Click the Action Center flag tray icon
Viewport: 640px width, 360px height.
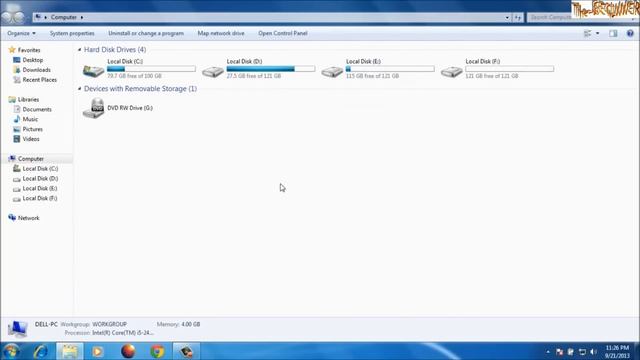(x=559, y=352)
